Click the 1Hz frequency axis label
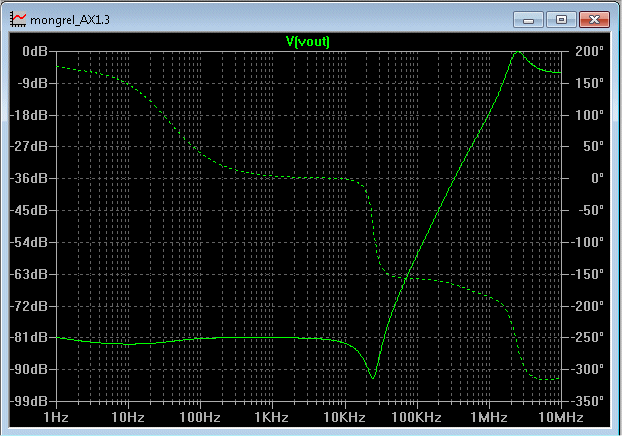Viewport: 622px width, 436px height. [x=56, y=417]
